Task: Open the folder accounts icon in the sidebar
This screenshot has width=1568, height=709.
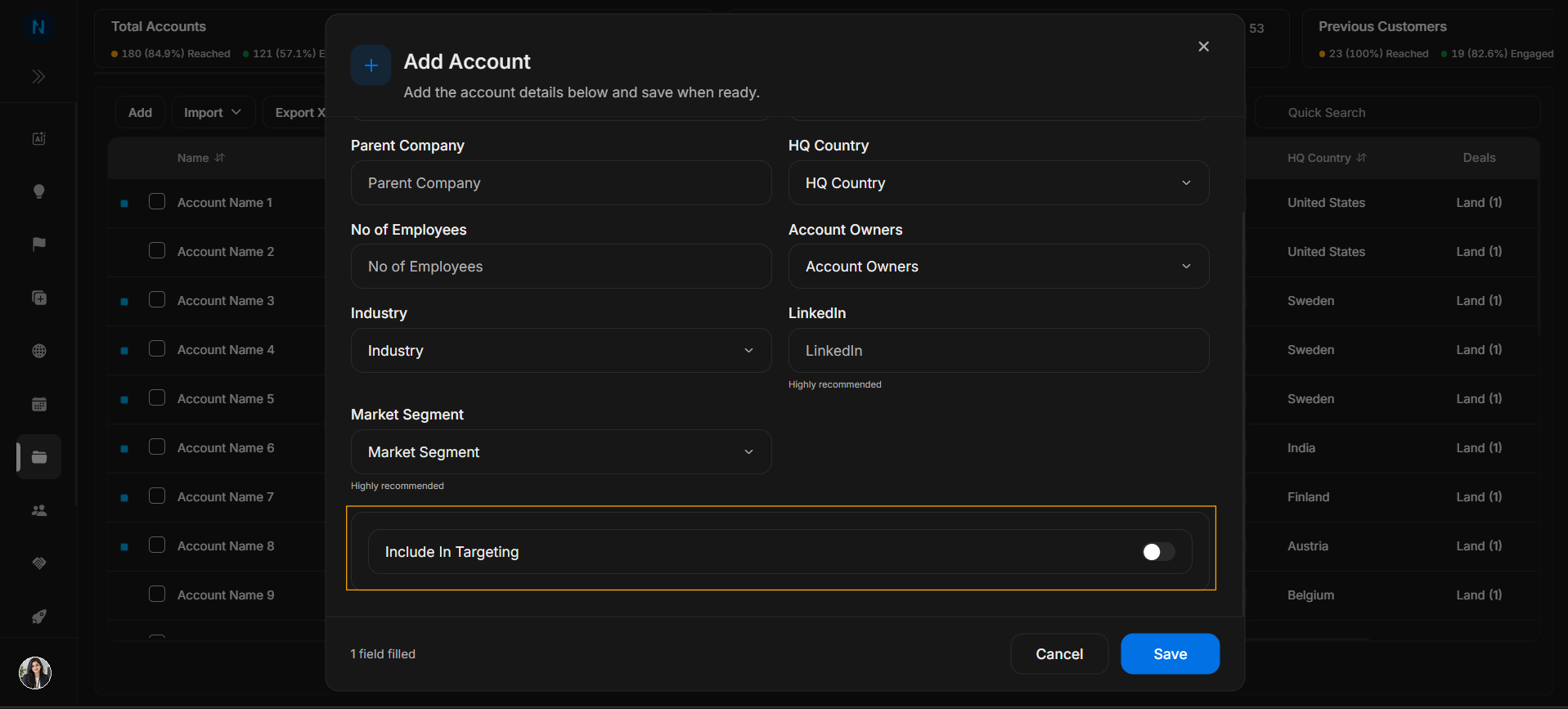Action: (38, 457)
